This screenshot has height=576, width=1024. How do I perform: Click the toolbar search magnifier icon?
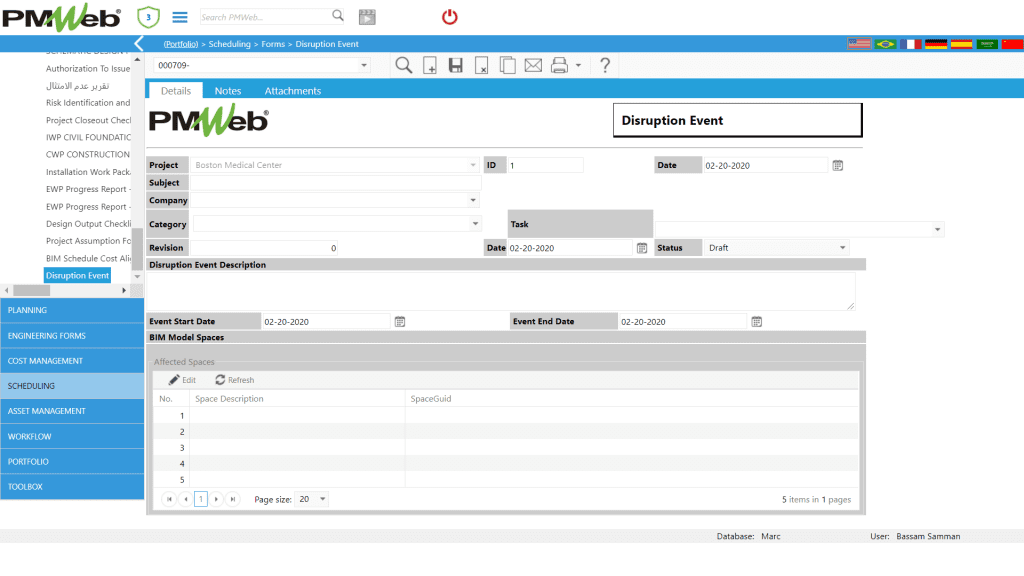[x=404, y=65]
